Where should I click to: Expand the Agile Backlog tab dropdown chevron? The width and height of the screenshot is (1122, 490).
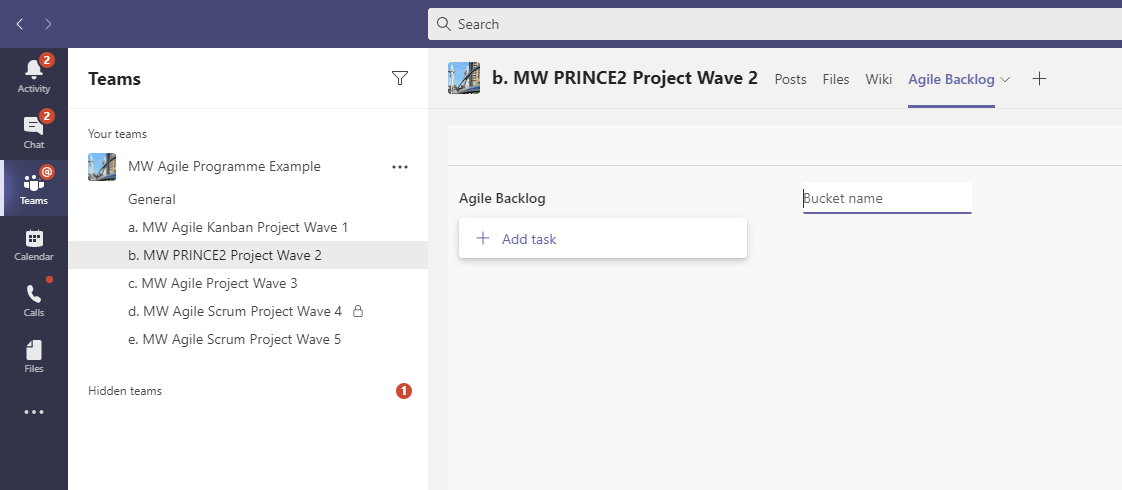pyautogui.click(x=1005, y=79)
